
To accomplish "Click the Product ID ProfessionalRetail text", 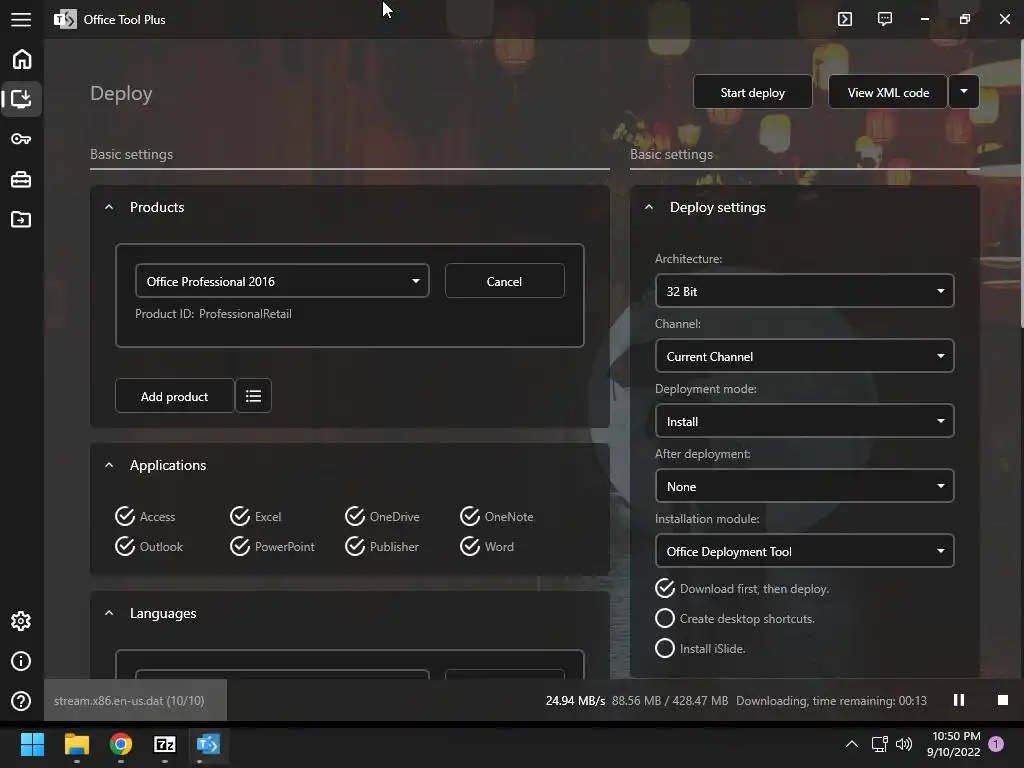I will click(x=214, y=314).
